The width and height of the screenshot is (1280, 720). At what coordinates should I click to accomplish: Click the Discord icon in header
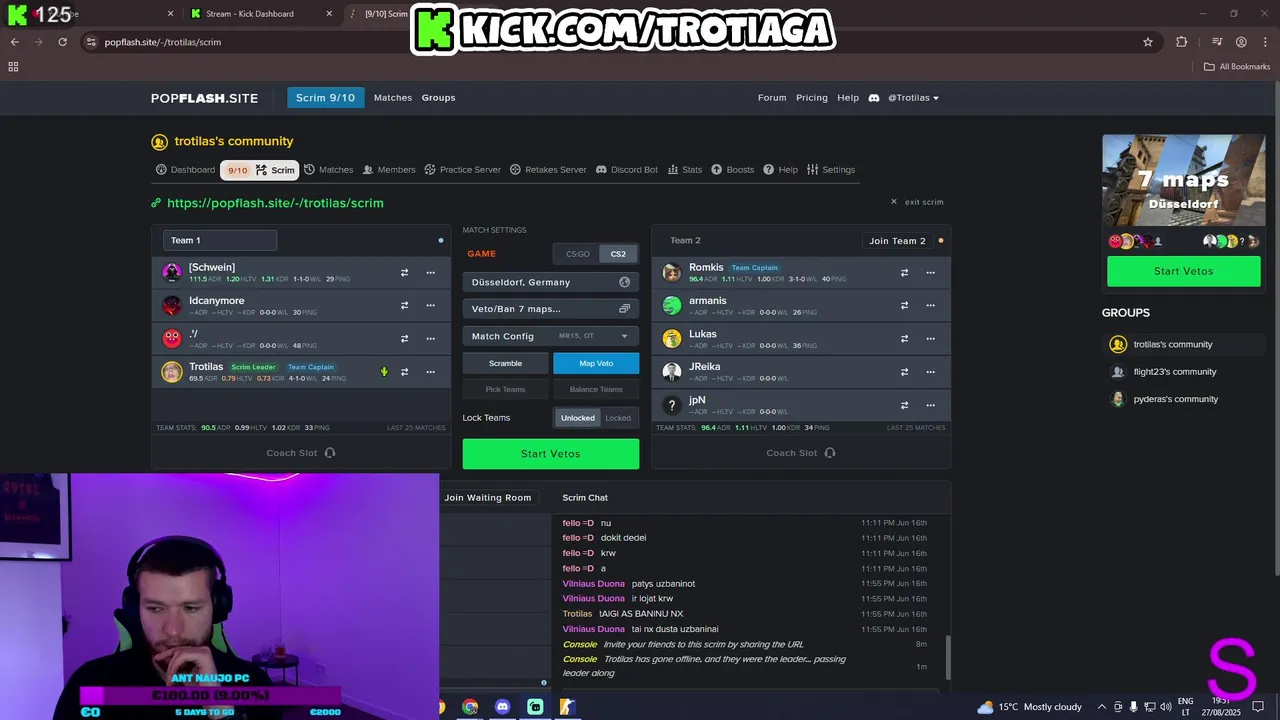[873, 98]
